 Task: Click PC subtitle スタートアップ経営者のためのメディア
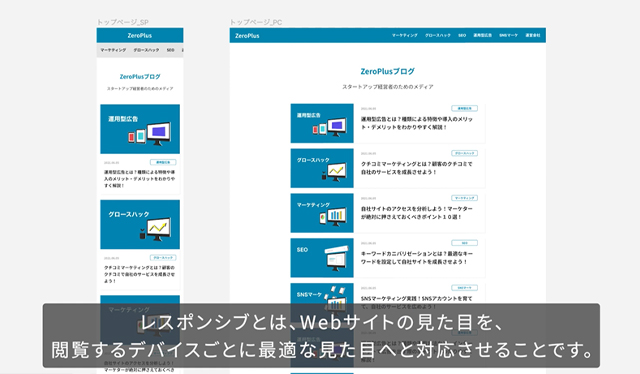[388, 87]
